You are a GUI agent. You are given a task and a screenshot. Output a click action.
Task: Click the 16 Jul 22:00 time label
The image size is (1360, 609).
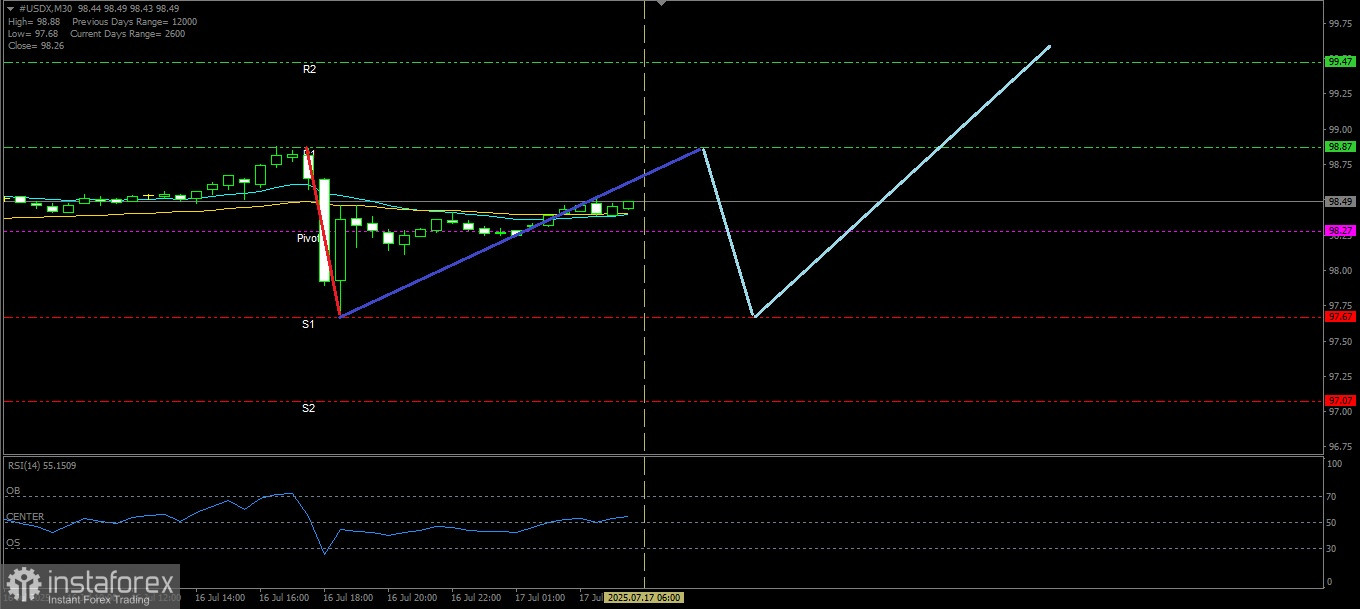click(476, 597)
